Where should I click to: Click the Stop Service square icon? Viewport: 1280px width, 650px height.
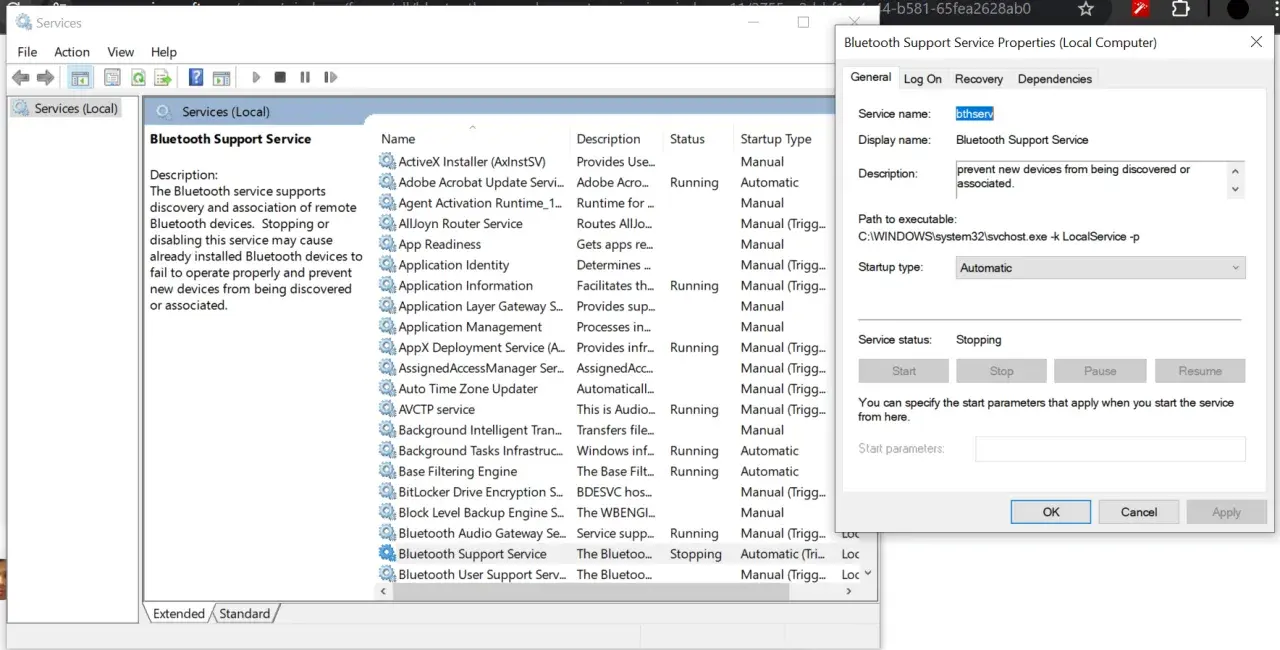pos(280,77)
